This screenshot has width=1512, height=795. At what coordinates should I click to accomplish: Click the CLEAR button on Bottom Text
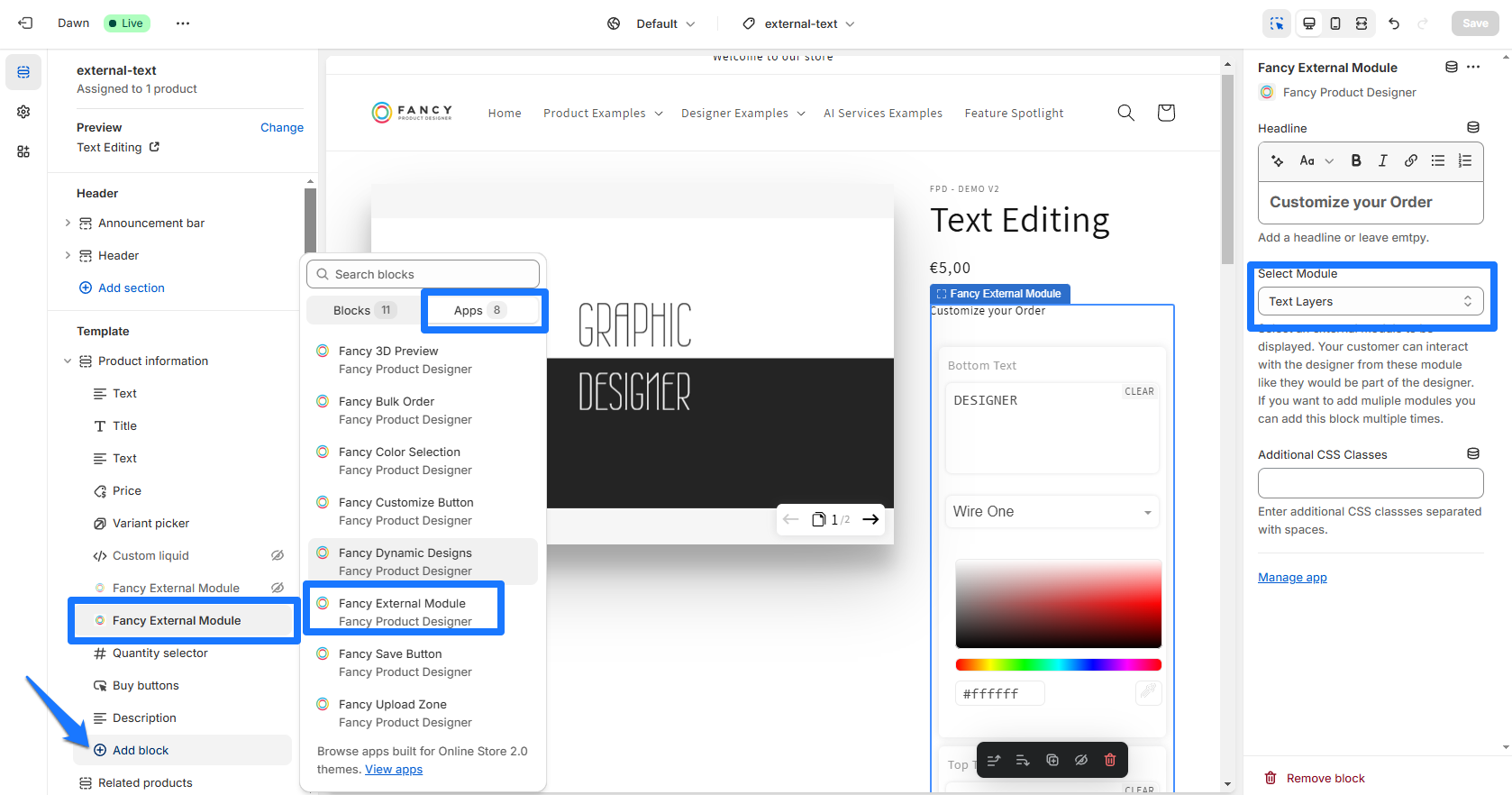click(x=1139, y=391)
